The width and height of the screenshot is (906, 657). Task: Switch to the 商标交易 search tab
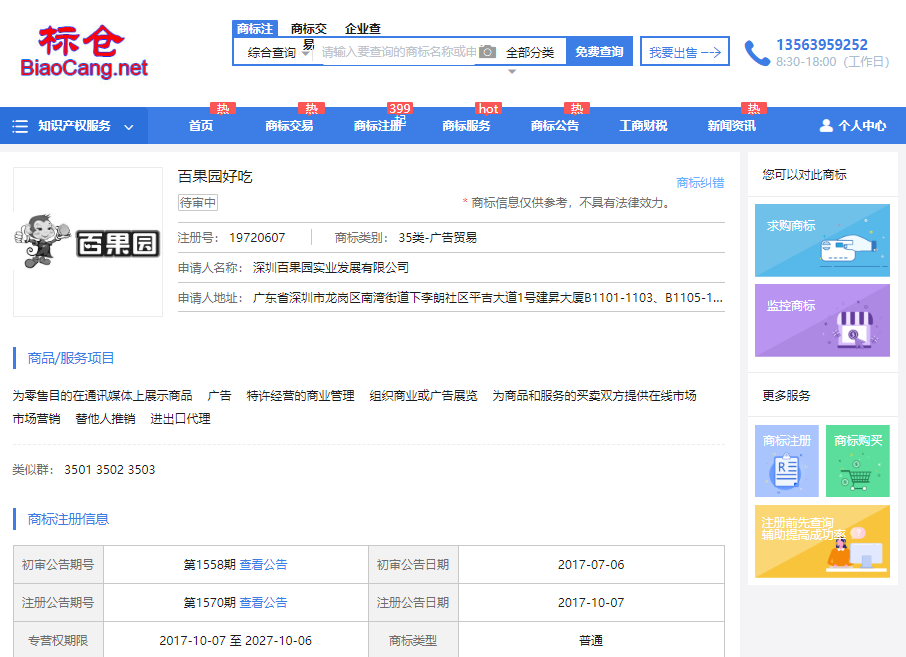pyautogui.click(x=309, y=28)
